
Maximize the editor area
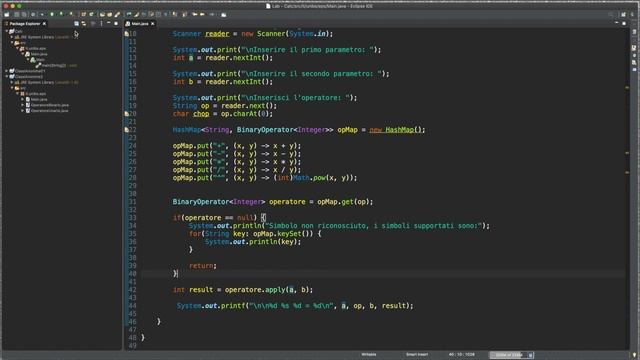(x=624, y=24)
